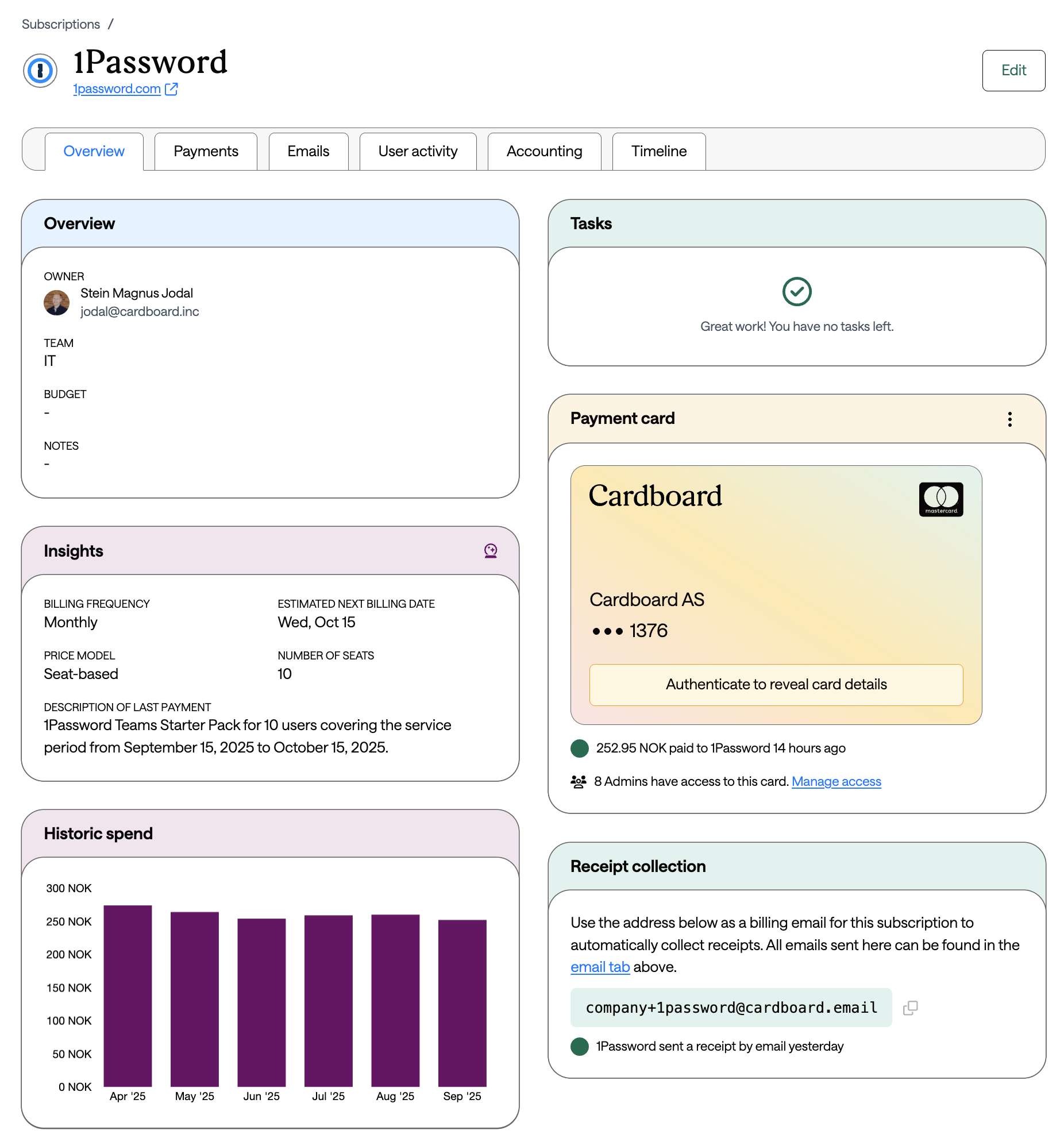The height and width of the screenshot is (1142, 1064).
Task: Click the '1Password sent a receipt' status text
Action: click(720, 1047)
